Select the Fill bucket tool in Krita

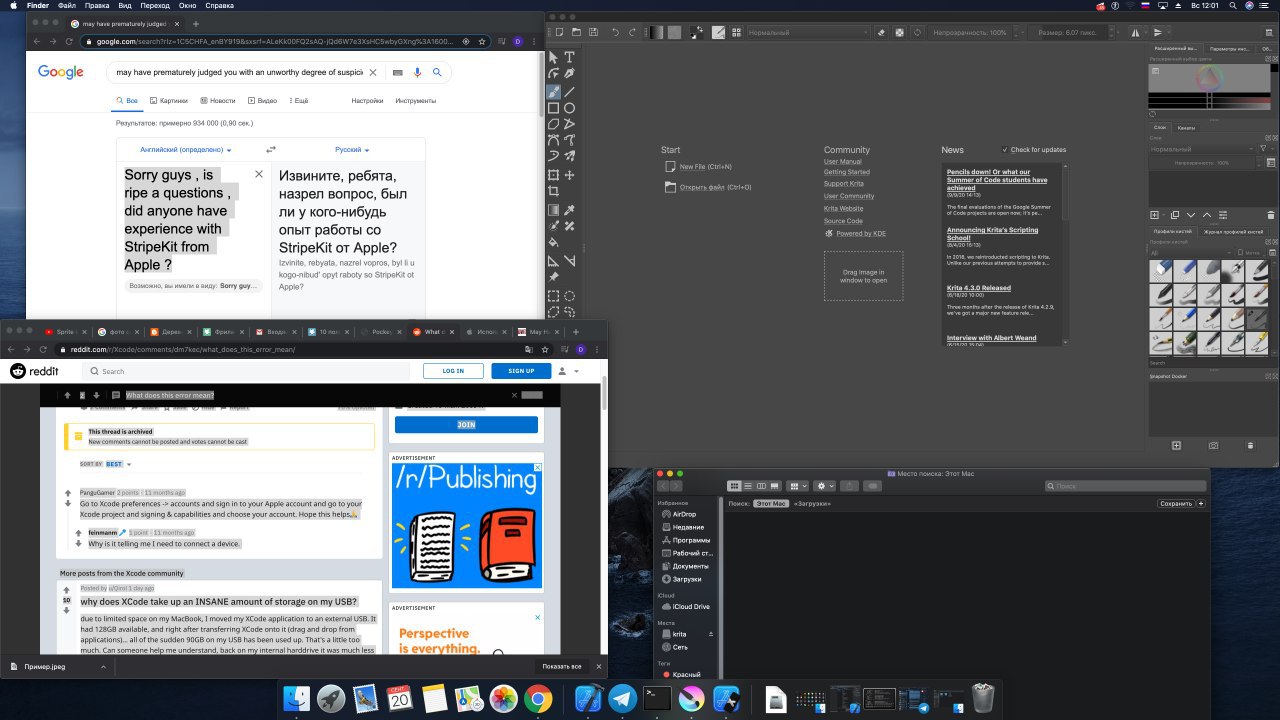553,242
